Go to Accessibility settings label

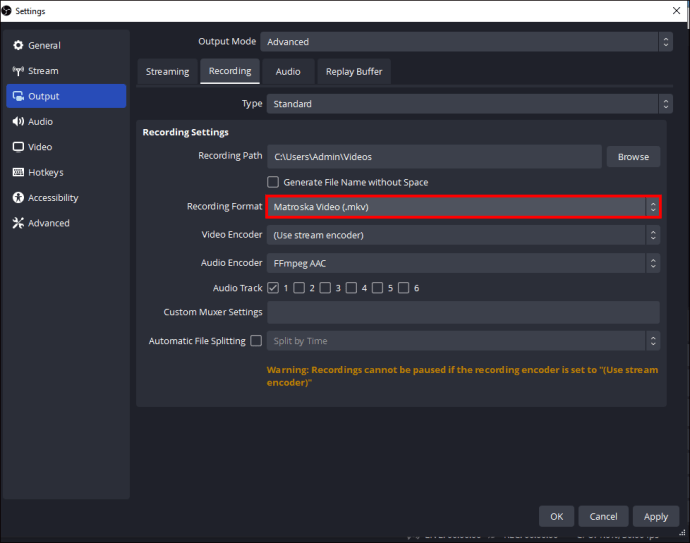tap(53, 198)
